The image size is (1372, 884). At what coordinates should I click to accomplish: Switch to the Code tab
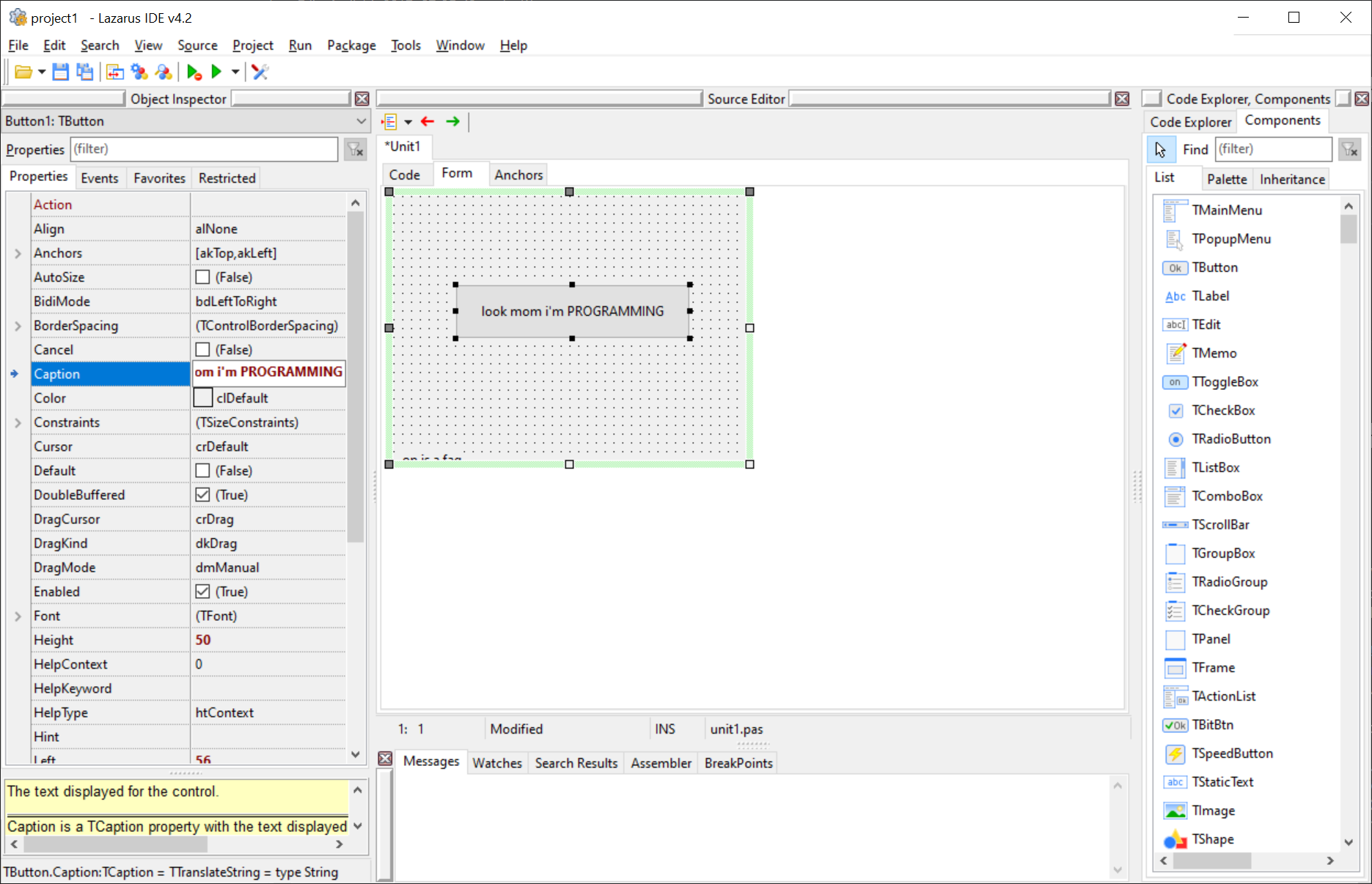click(x=405, y=174)
